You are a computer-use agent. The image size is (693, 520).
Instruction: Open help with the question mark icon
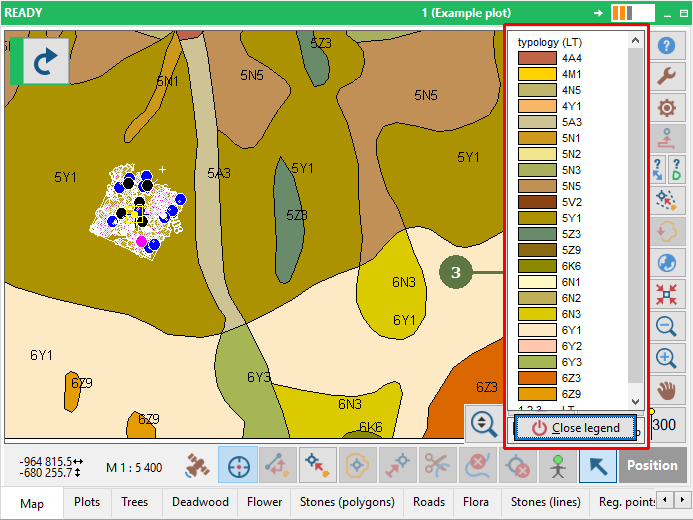[x=667, y=46]
